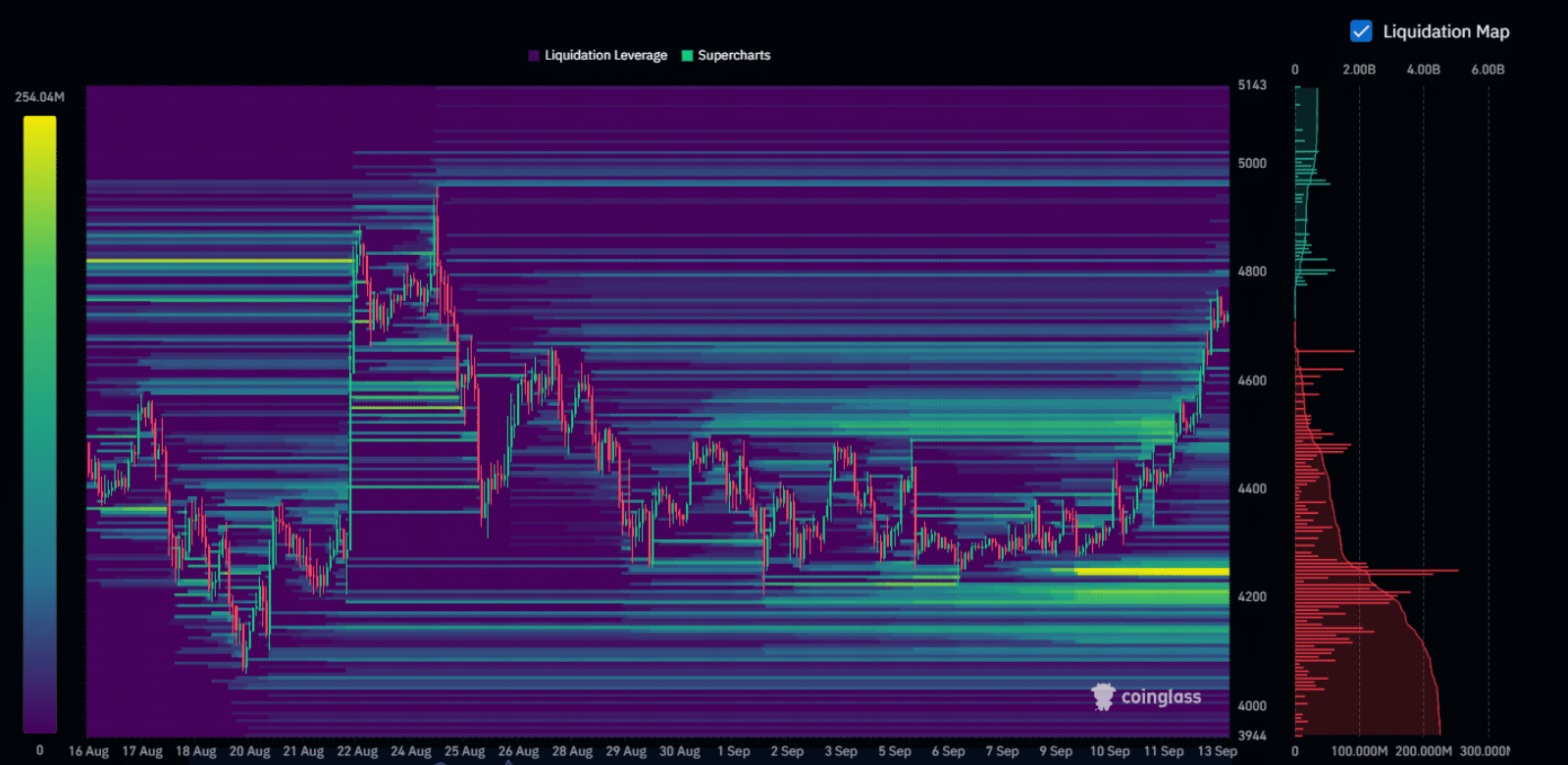Screen dimensions: 1568x765
Task: Click the coinglass watermark text
Action: tap(1161, 697)
